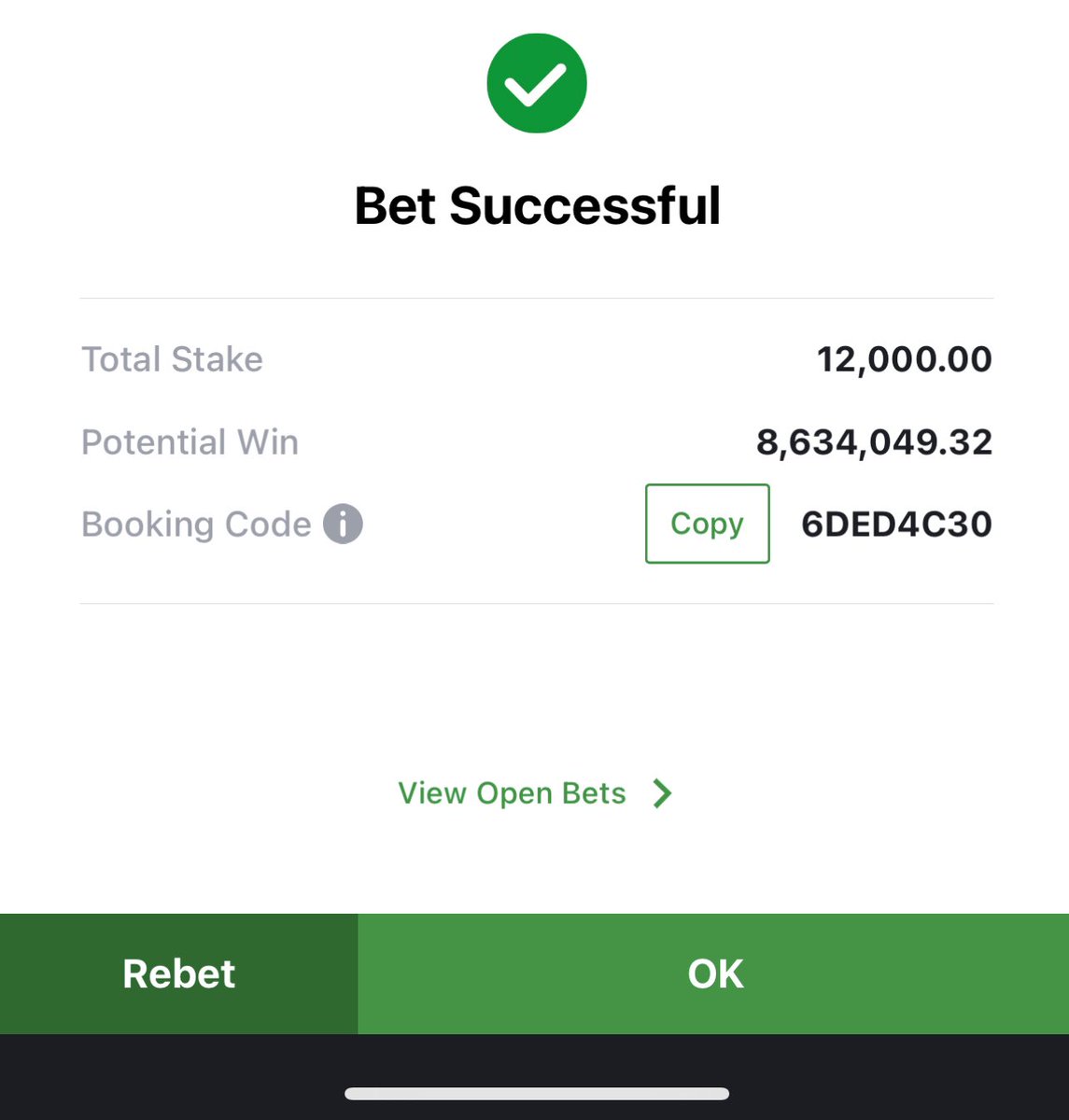Tap the Bet Successful heading
The width and height of the screenshot is (1069, 1120).
point(537,205)
